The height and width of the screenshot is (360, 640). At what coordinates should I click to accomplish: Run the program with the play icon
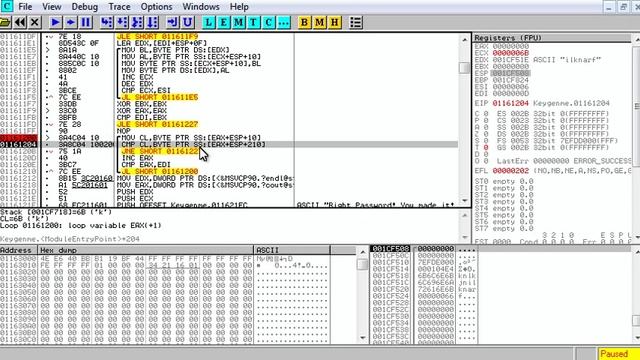[56, 22]
